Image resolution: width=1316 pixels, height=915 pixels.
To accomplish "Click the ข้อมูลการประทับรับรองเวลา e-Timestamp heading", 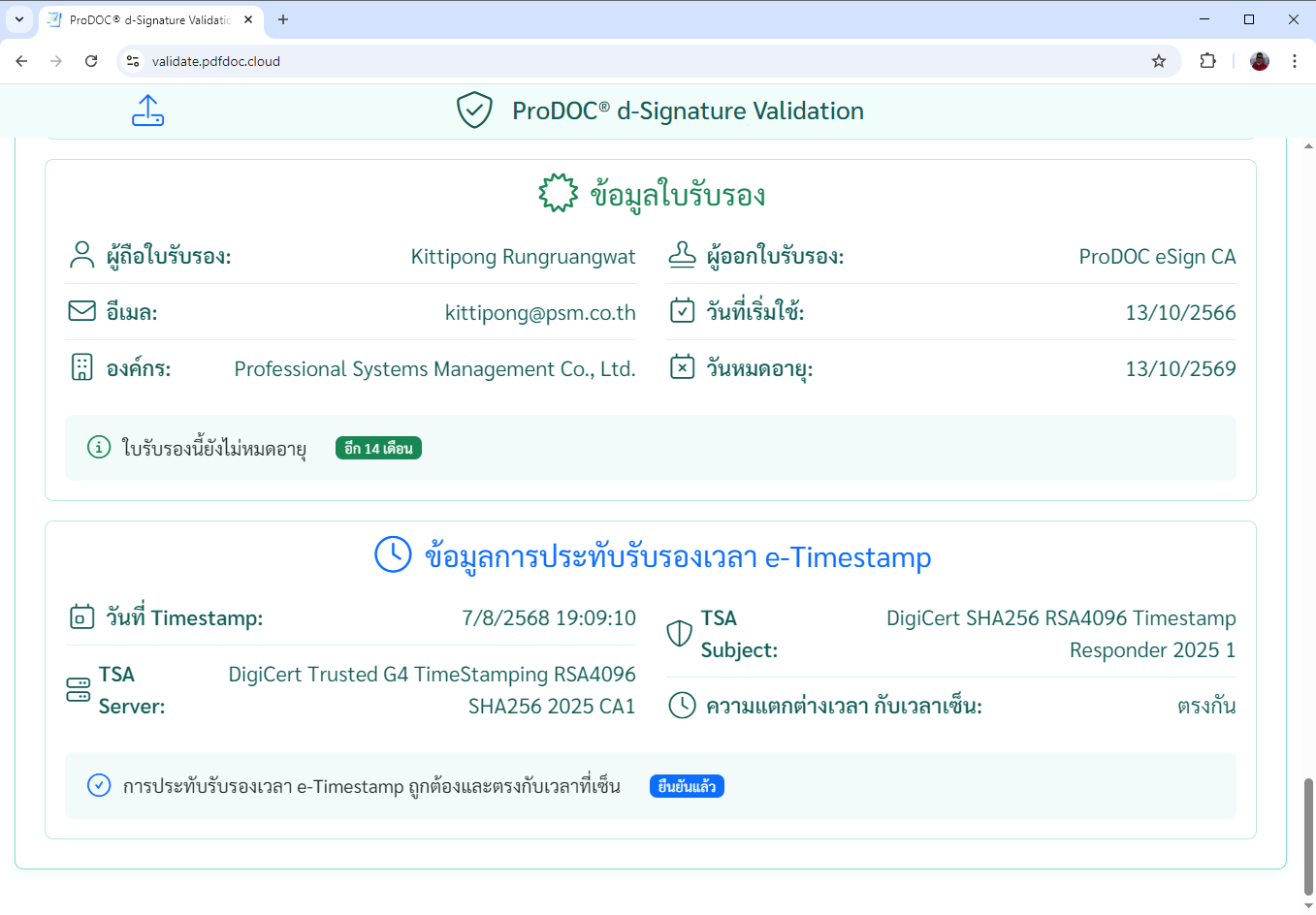I will tap(678, 556).
